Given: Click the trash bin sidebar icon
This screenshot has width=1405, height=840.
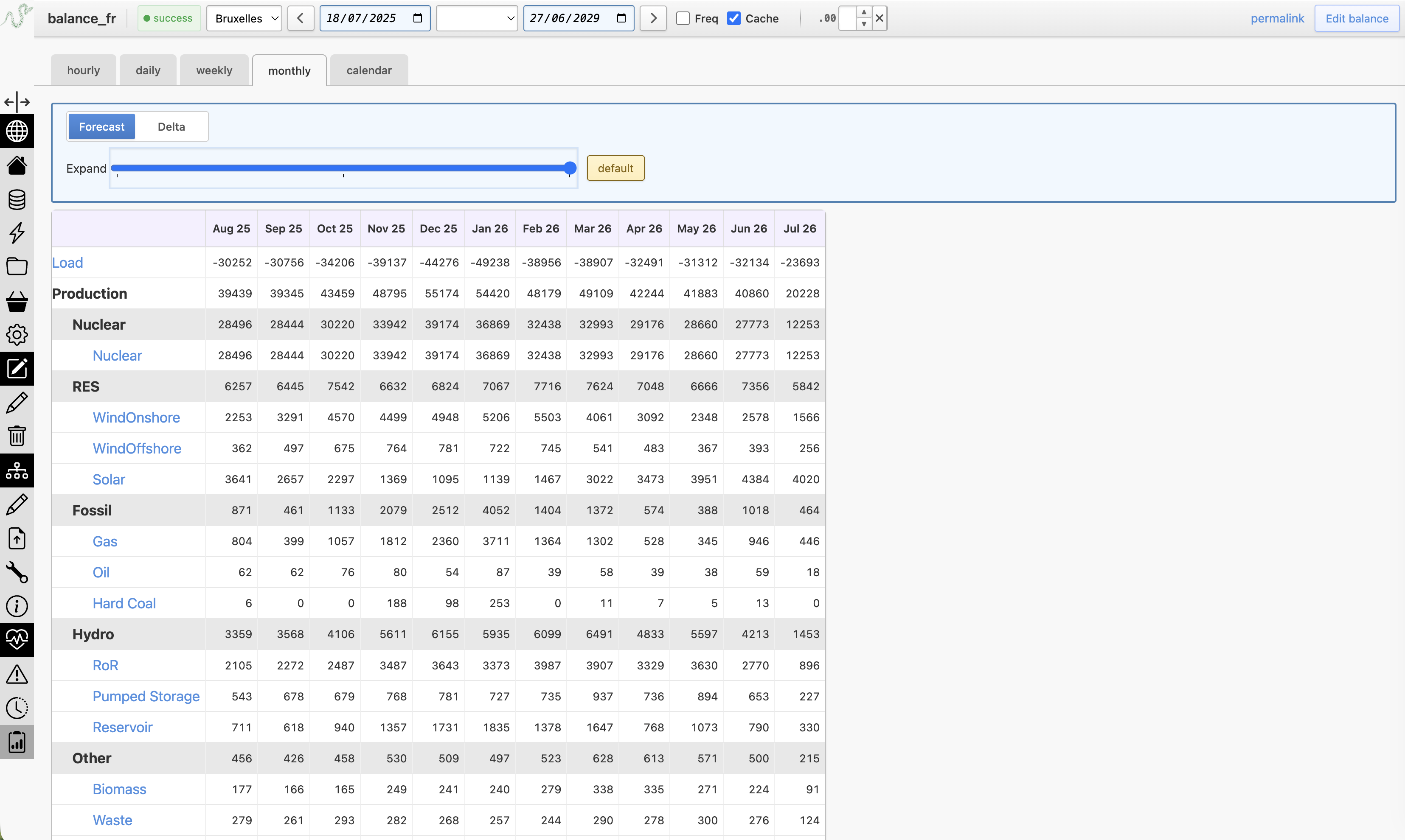Looking at the screenshot, I should pos(17,436).
